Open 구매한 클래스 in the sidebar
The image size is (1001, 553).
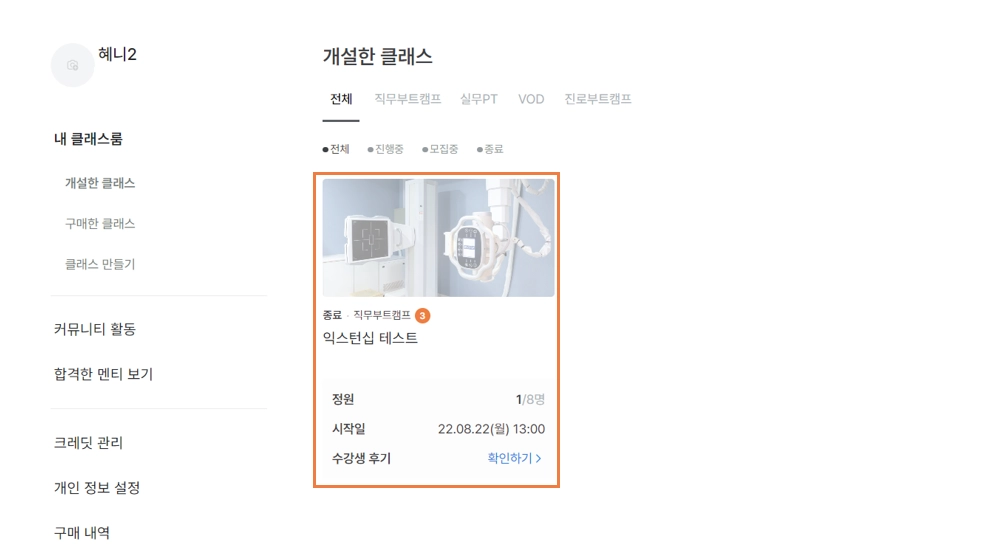[100, 223]
